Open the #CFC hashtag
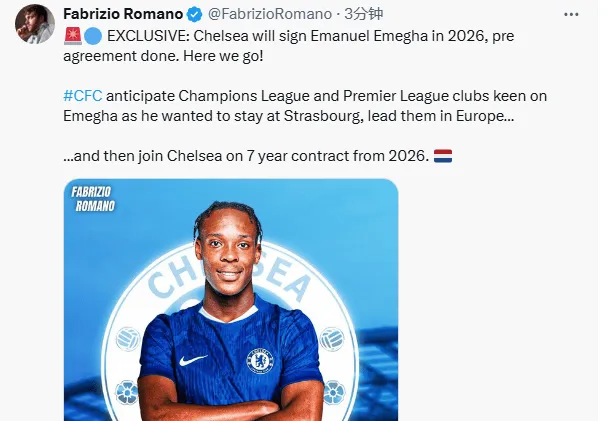608x421 pixels. pyautogui.click(x=82, y=96)
